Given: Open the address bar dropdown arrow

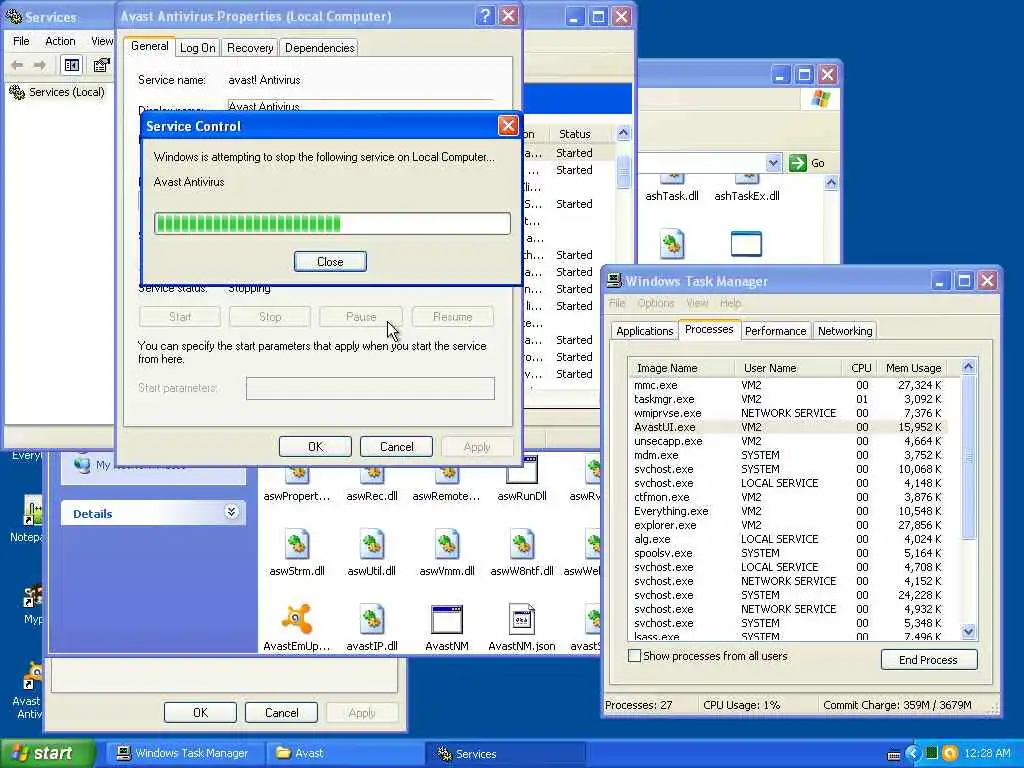Looking at the screenshot, I should pyautogui.click(x=773, y=163).
